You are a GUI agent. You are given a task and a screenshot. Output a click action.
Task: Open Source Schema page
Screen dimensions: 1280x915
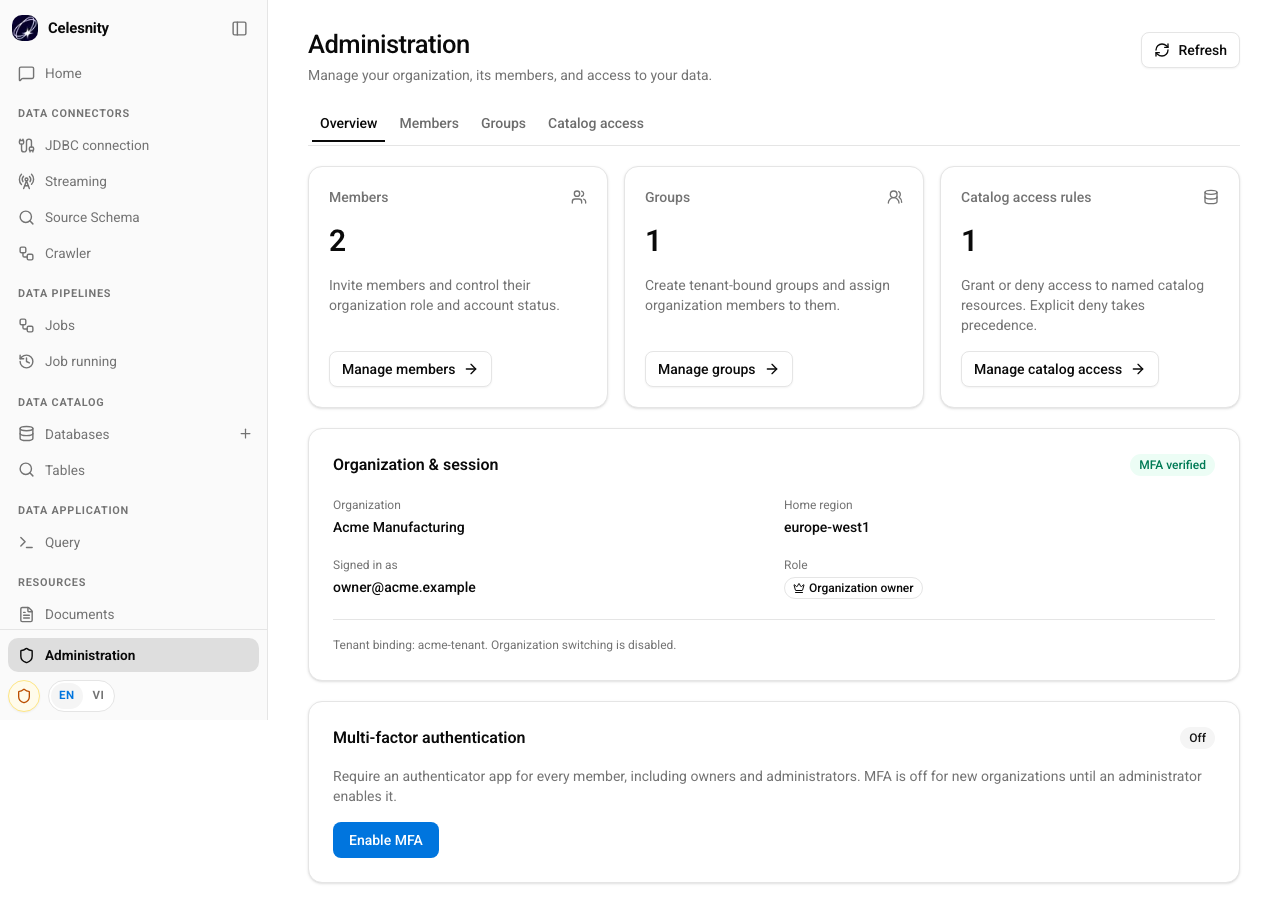click(133, 217)
